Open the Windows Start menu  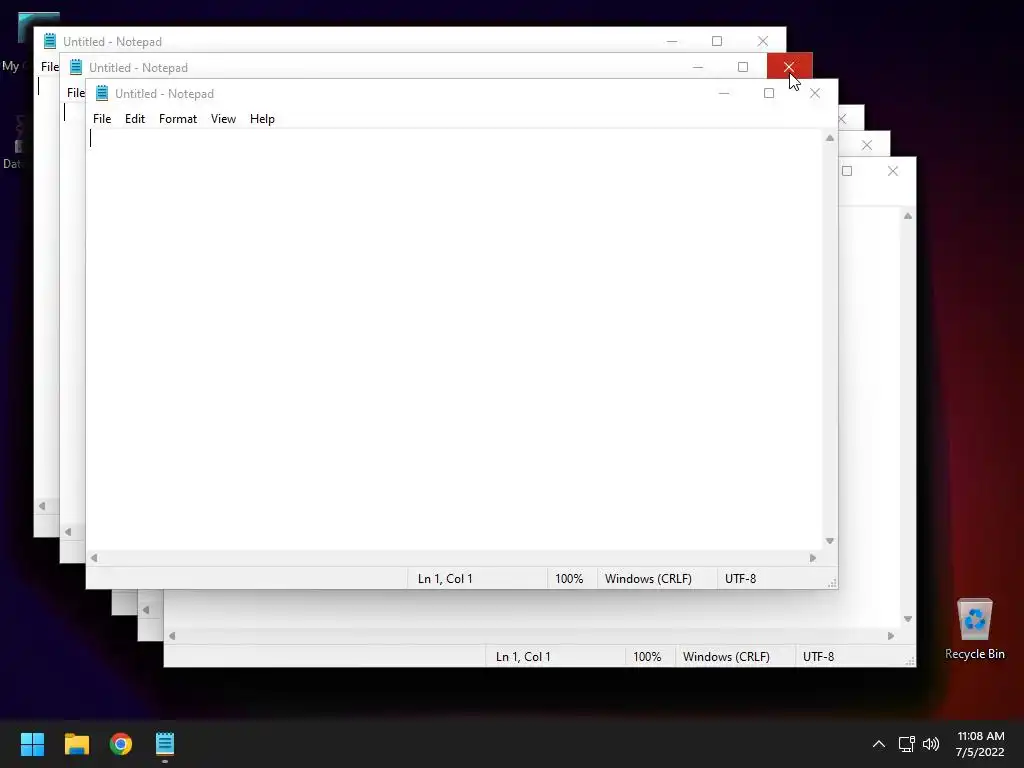[x=32, y=744]
